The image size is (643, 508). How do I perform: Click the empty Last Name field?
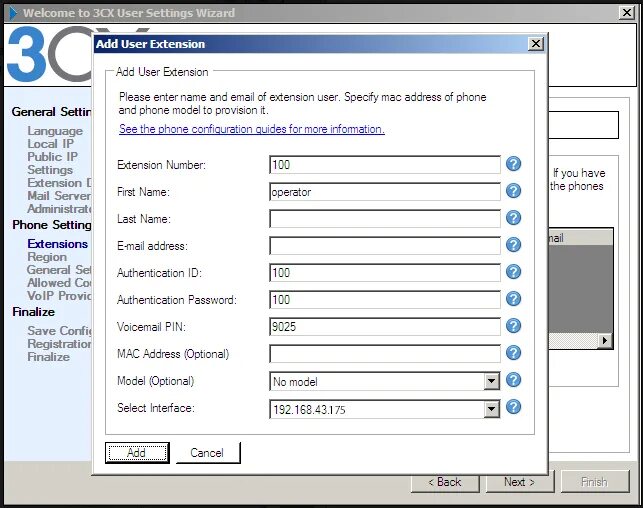coord(385,219)
